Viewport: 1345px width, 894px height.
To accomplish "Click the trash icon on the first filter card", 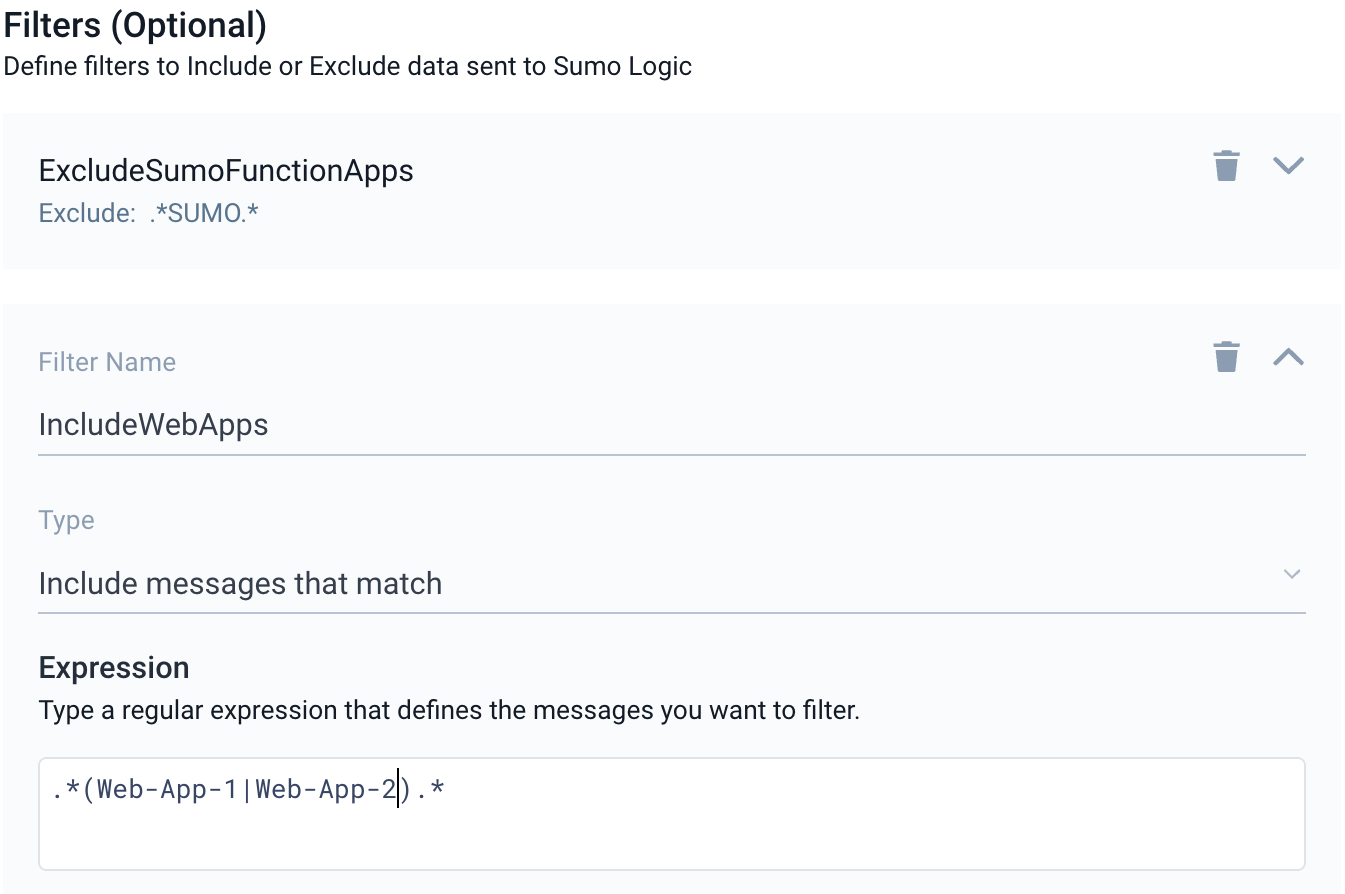I will click(x=1226, y=166).
